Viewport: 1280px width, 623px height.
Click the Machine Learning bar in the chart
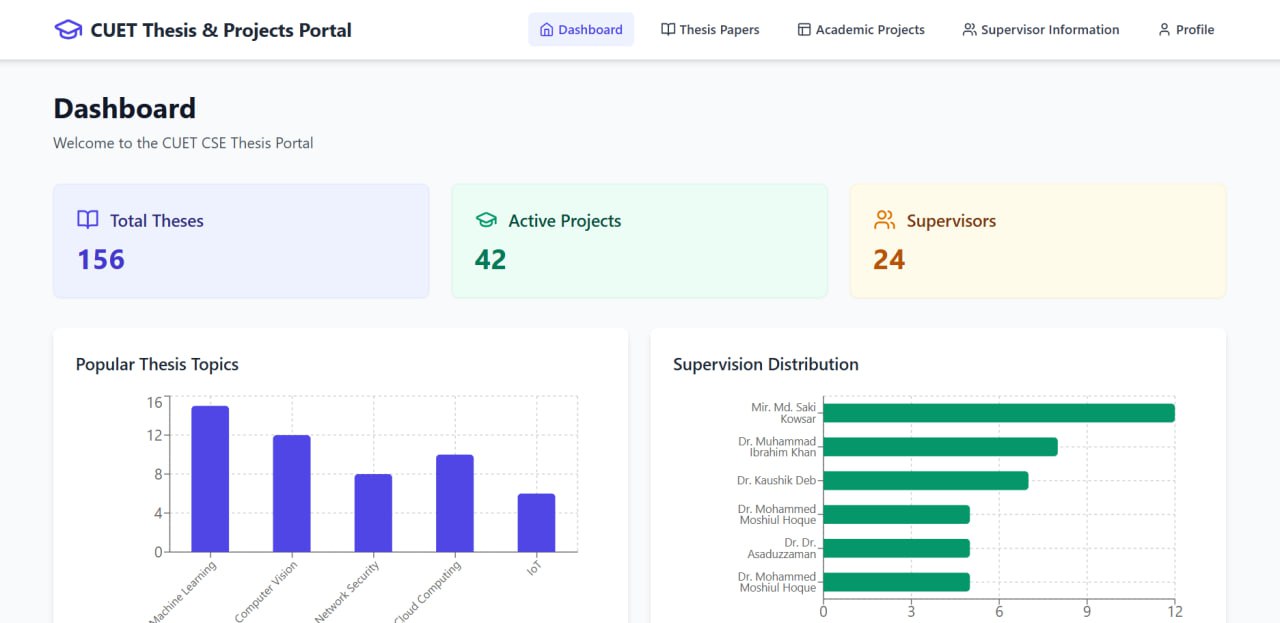pos(210,479)
